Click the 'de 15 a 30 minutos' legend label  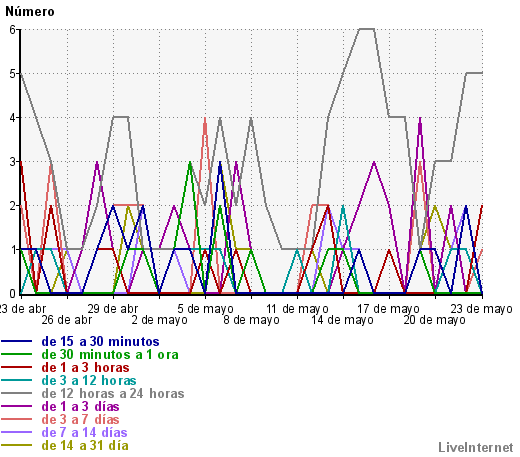(100, 341)
